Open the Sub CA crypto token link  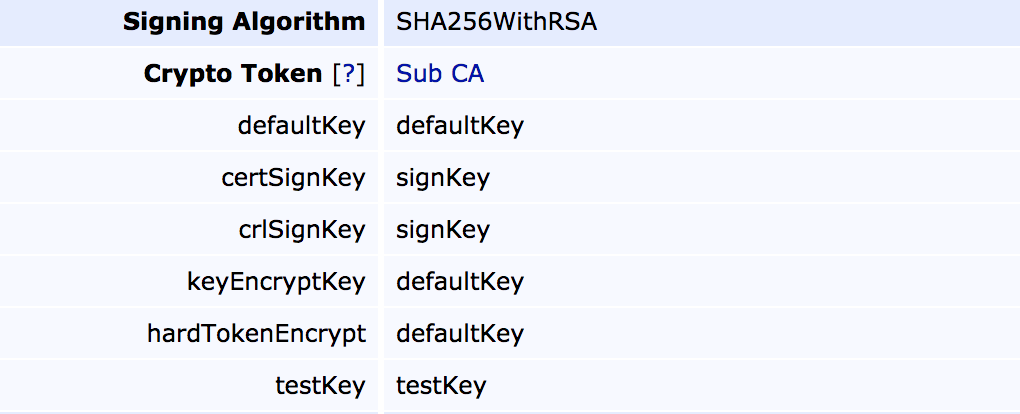click(x=440, y=74)
